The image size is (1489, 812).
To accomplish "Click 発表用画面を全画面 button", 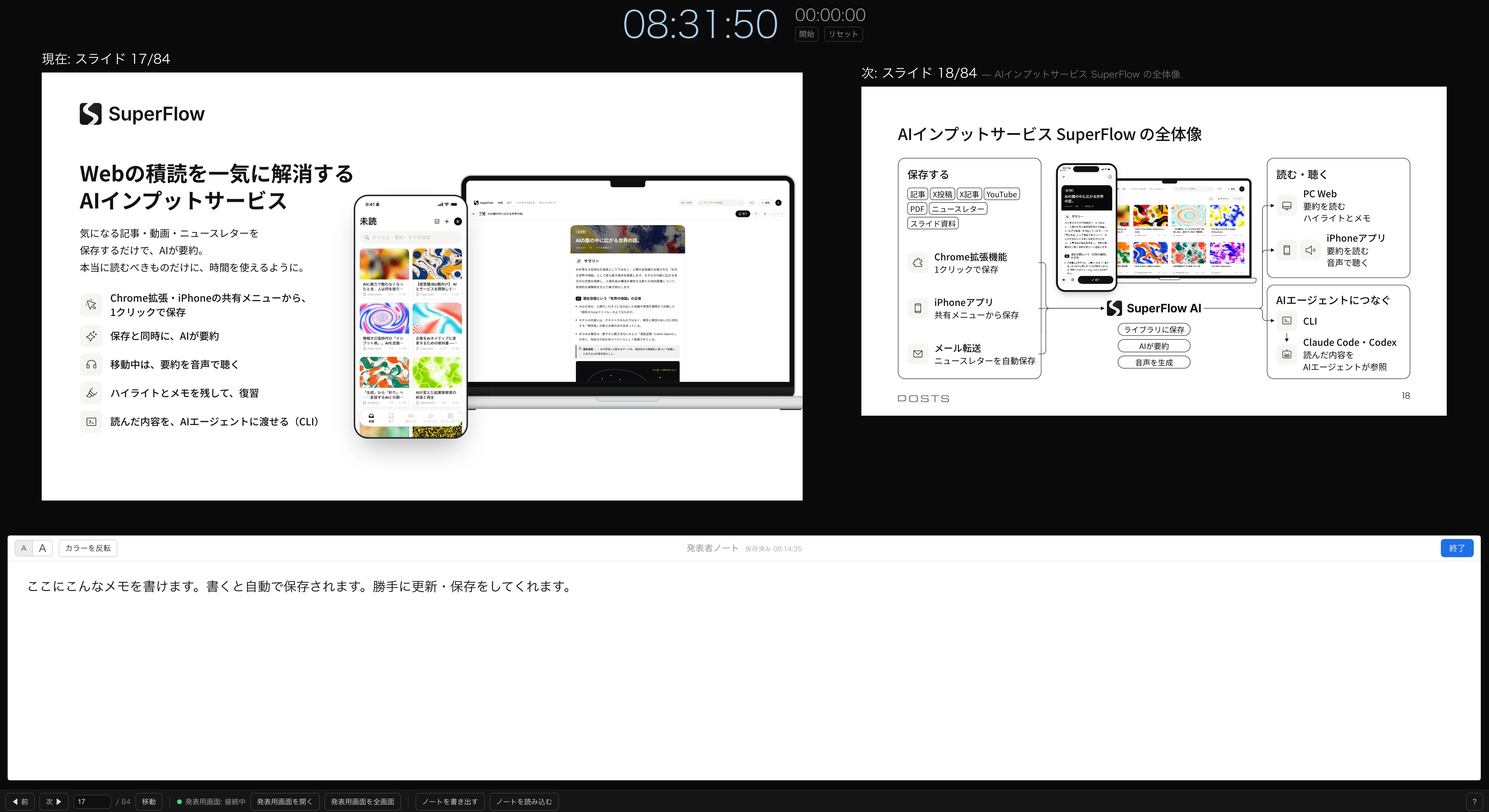I will [362, 802].
